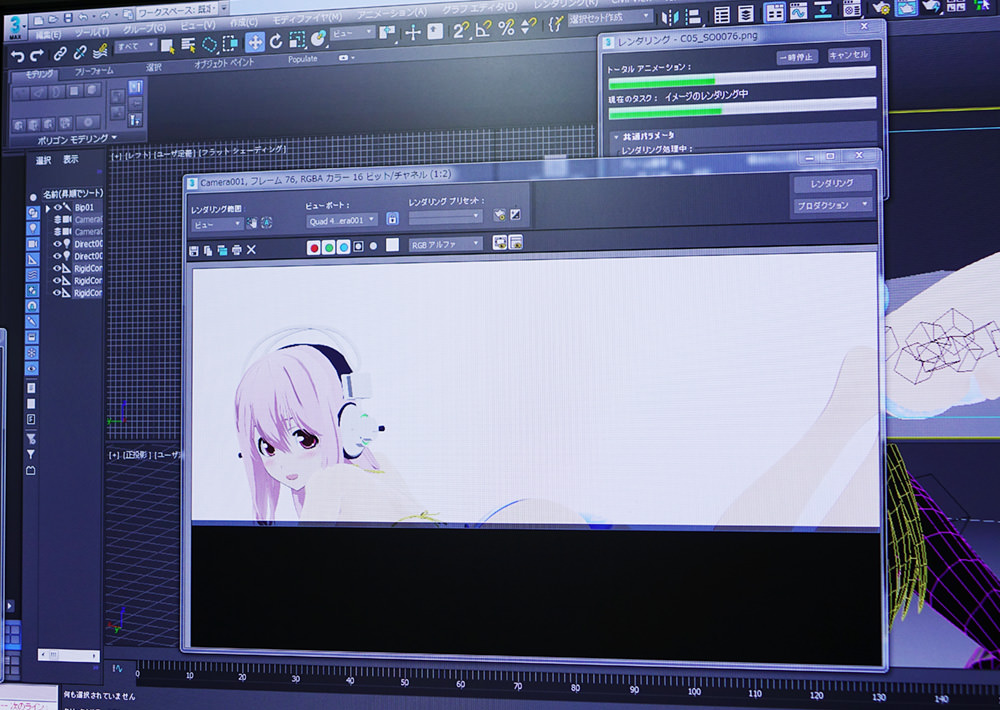Toggle Window/Crossing selection mode
The height and width of the screenshot is (710, 1000).
pyautogui.click(x=230, y=43)
